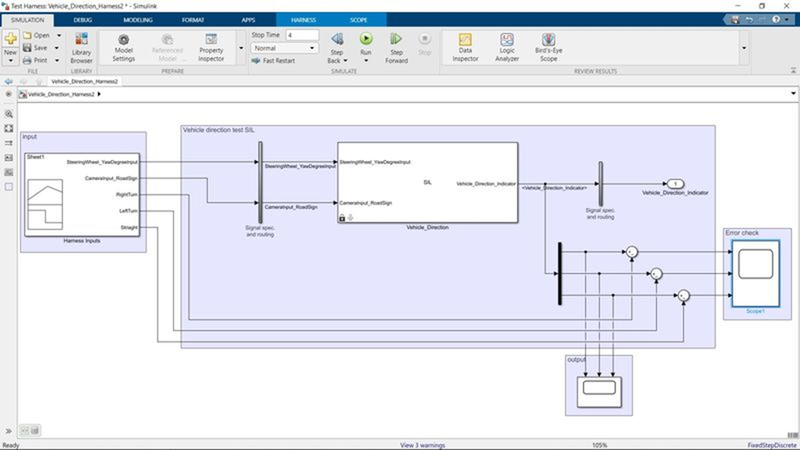Select the Vehicle_Direction SIL block
The height and width of the screenshot is (450, 800).
click(x=428, y=182)
